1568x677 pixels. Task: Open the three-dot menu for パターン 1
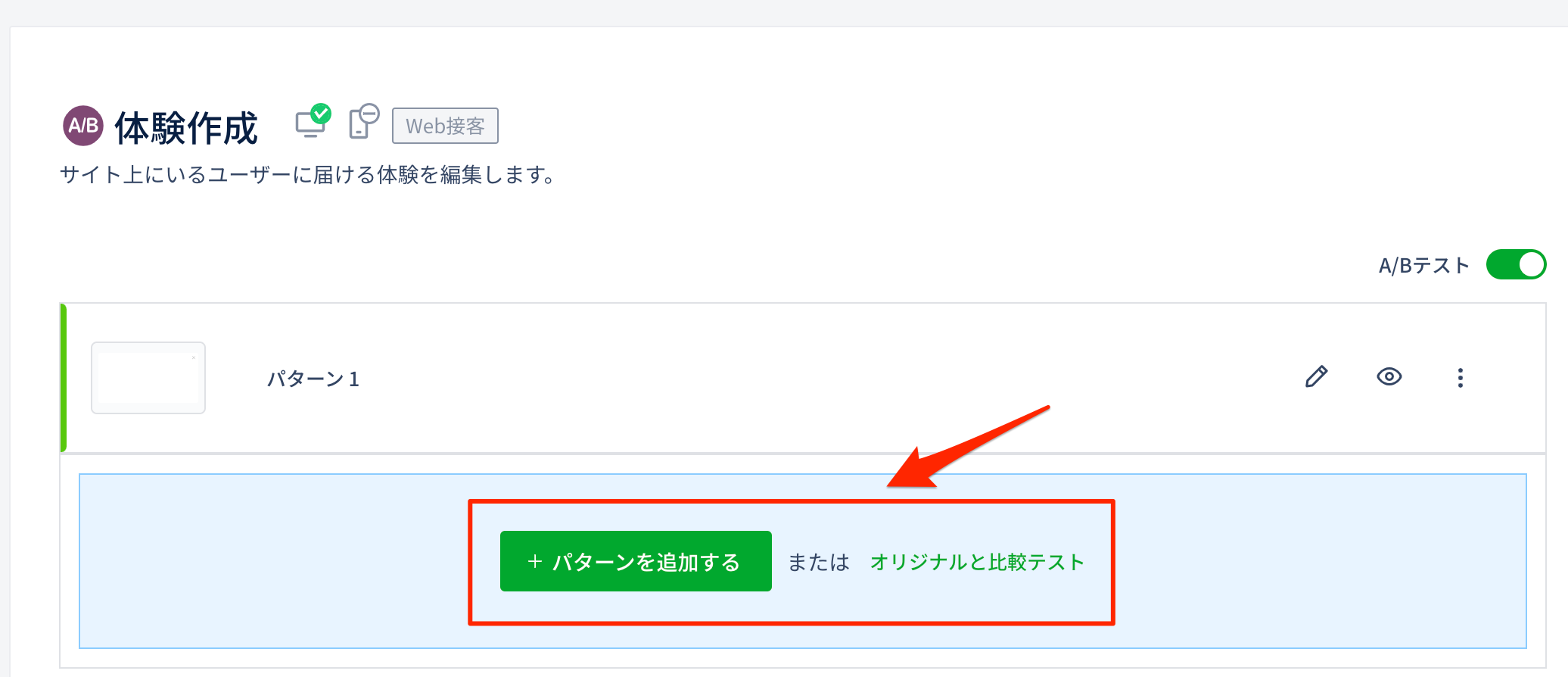(1460, 377)
